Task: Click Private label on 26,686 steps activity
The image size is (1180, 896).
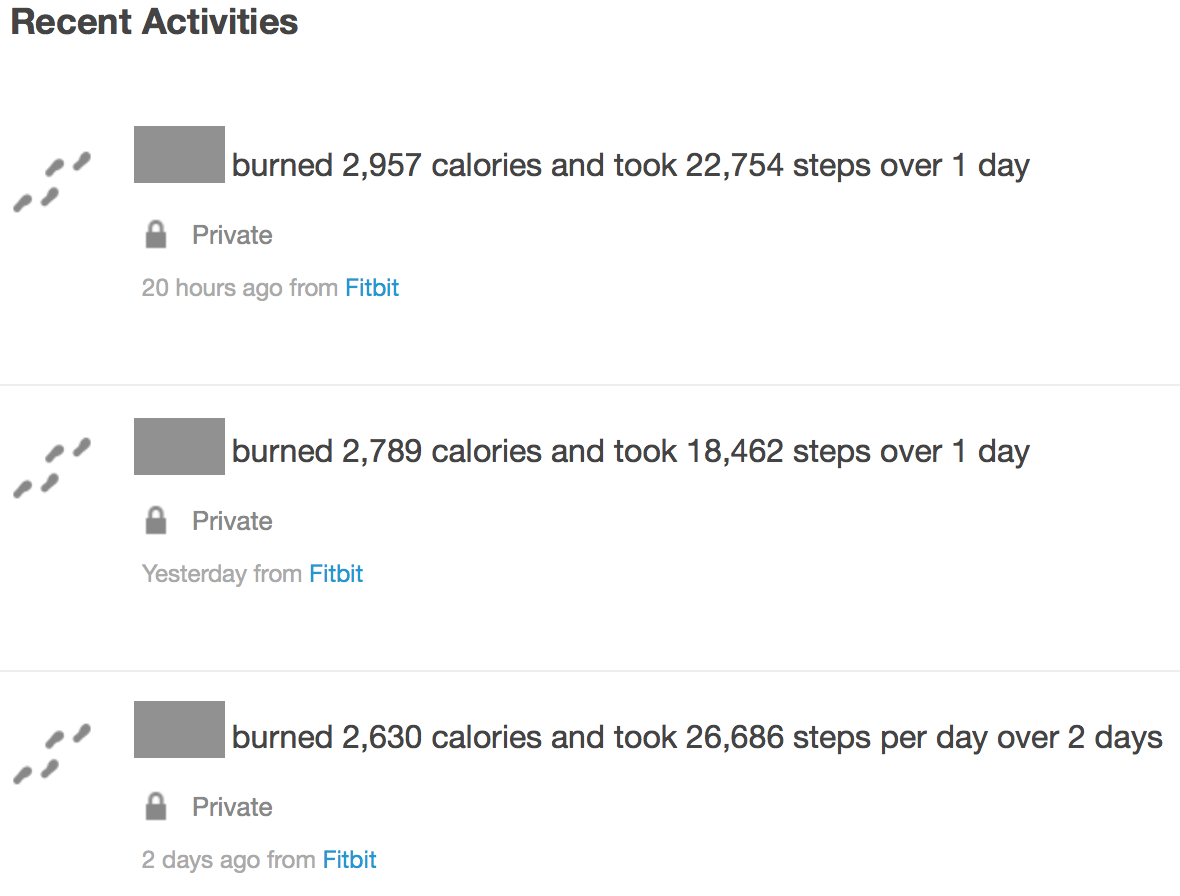Action: [232, 807]
